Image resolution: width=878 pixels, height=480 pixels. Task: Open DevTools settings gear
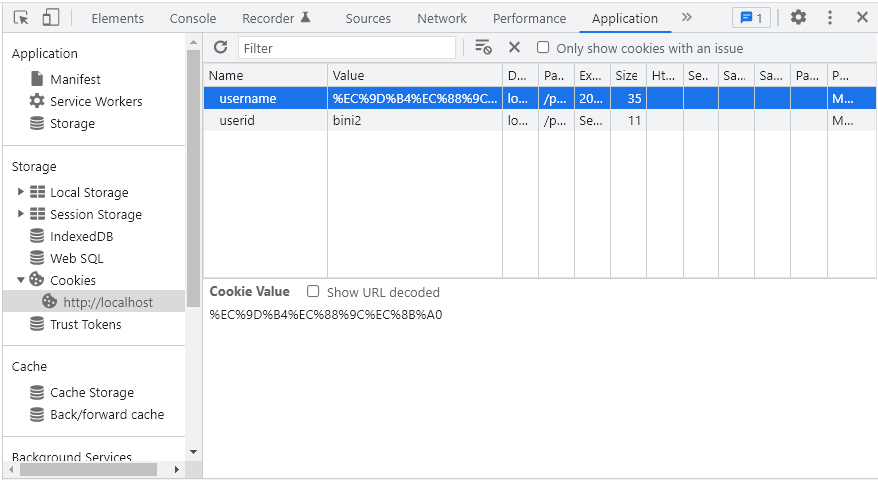(798, 18)
